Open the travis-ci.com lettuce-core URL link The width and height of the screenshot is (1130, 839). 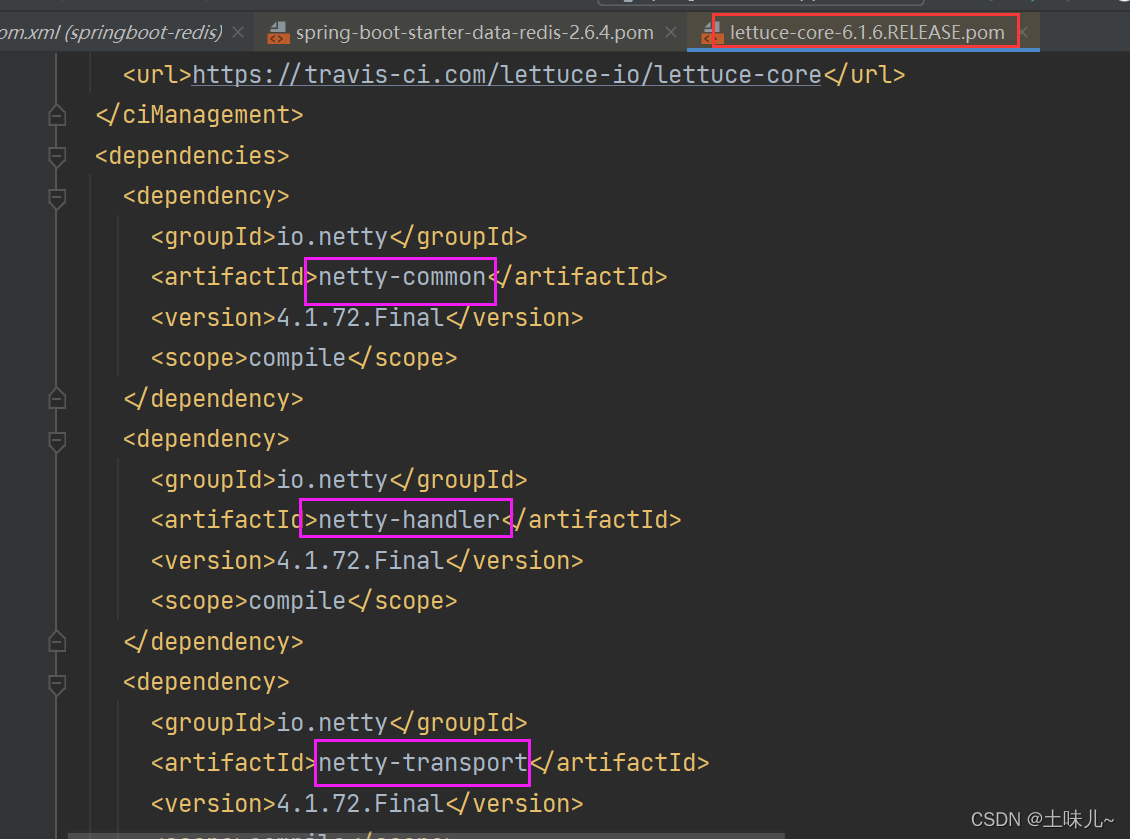tap(507, 74)
